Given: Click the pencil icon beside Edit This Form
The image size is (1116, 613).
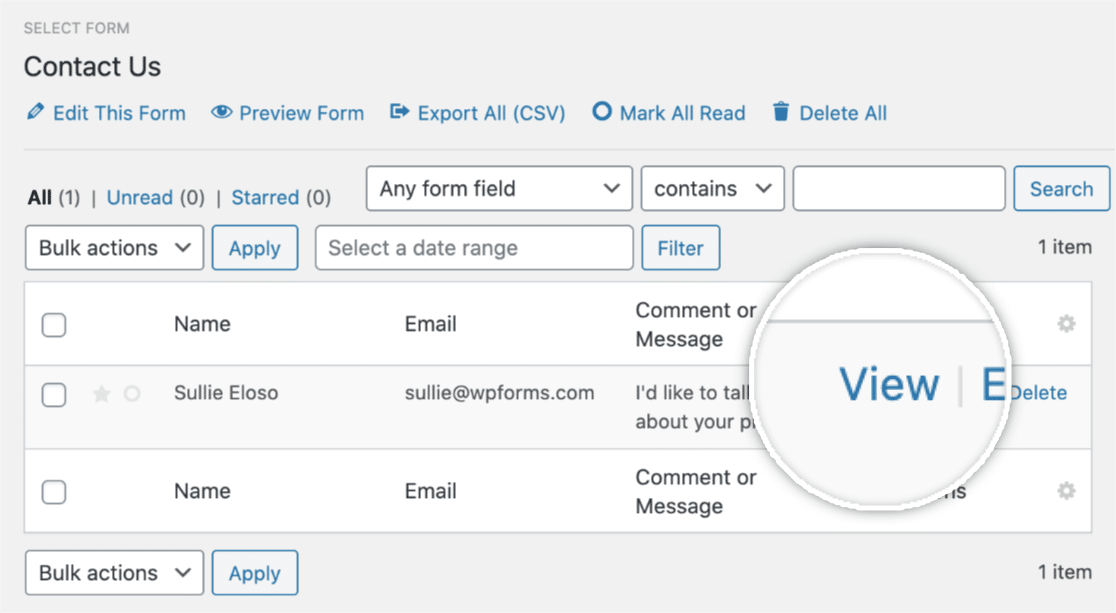Looking at the screenshot, I should tap(35, 112).
